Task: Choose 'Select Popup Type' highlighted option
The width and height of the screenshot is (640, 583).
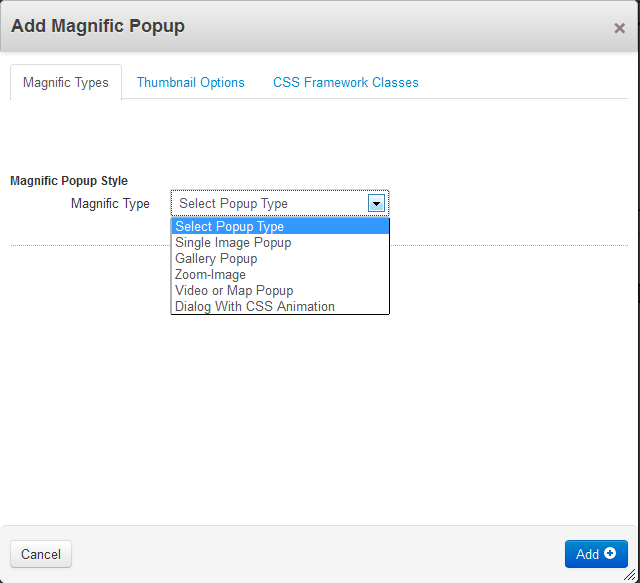Action: point(280,226)
